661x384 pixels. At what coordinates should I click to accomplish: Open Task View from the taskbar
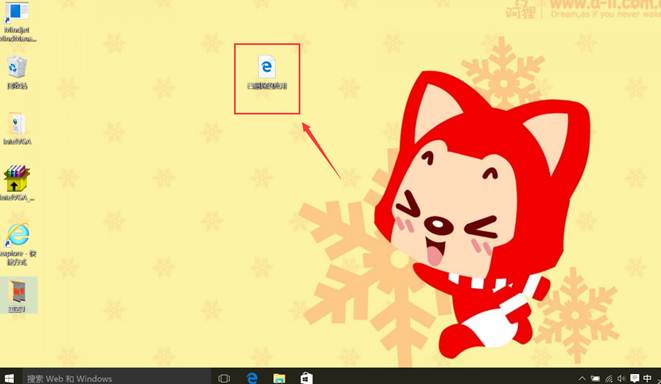click(x=224, y=378)
